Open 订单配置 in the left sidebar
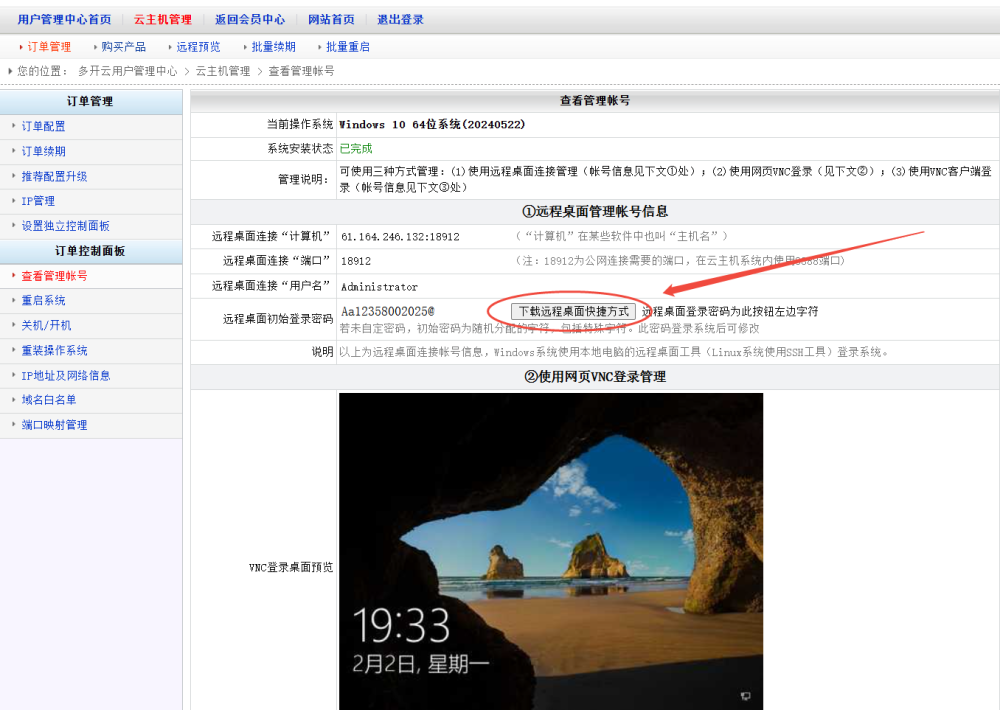1000x710 pixels. (44, 126)
